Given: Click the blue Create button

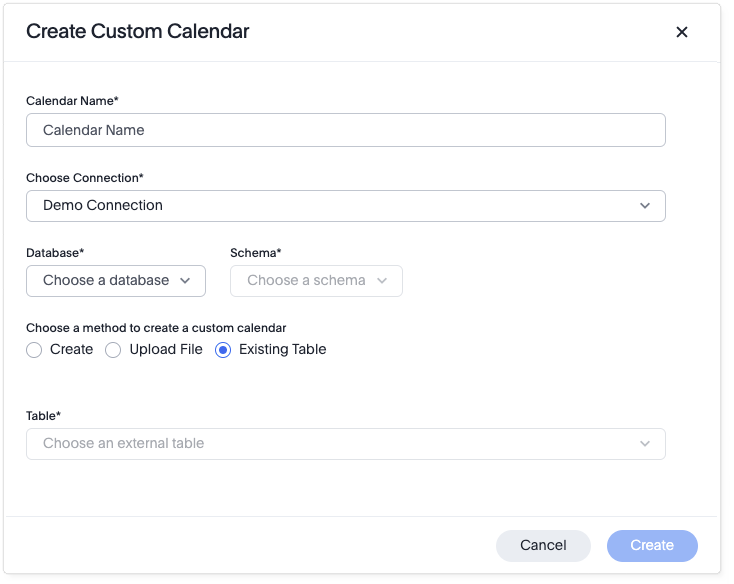Looking at the screenshot, I should tap(652, 546).
